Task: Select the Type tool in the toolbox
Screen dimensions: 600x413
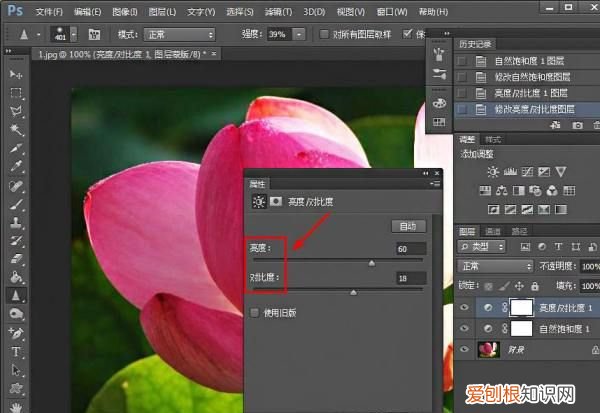Action: pos(16,351)
